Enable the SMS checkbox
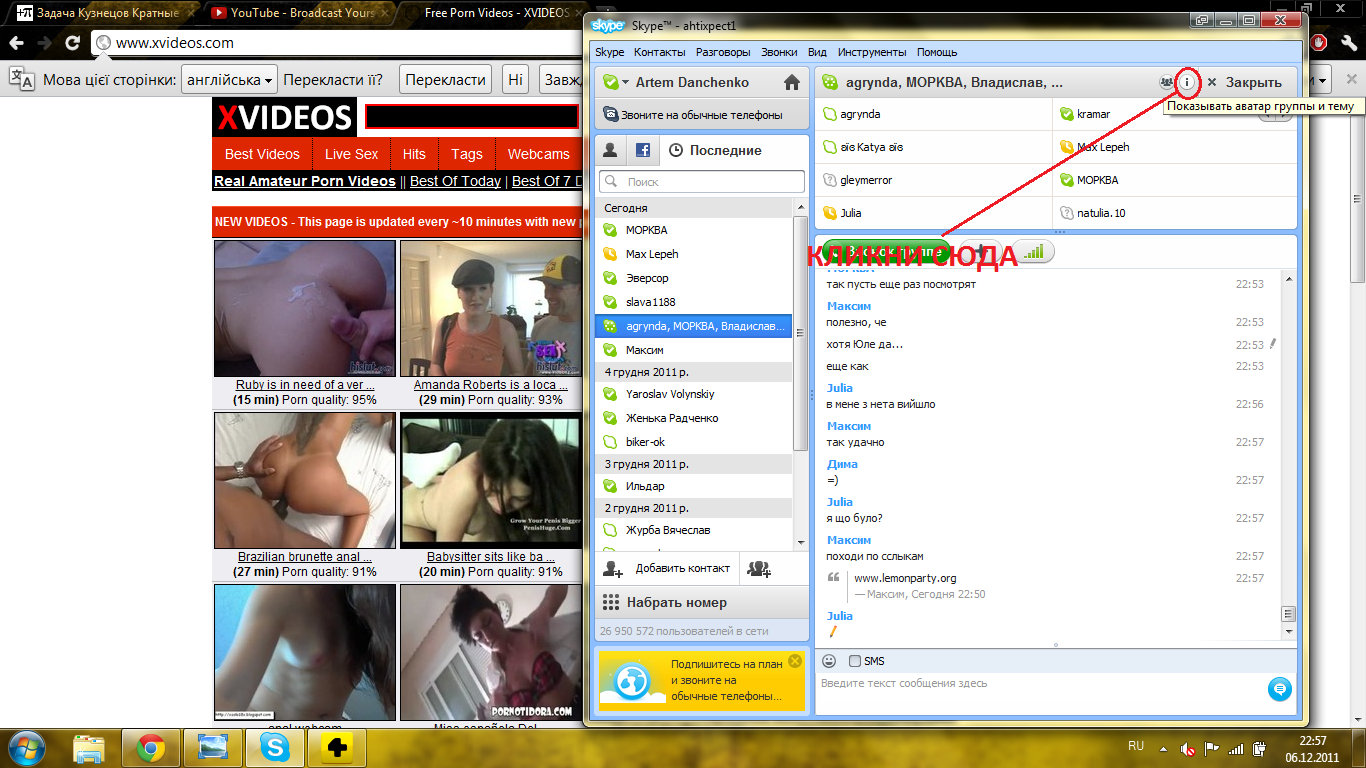 coord(854,661)
